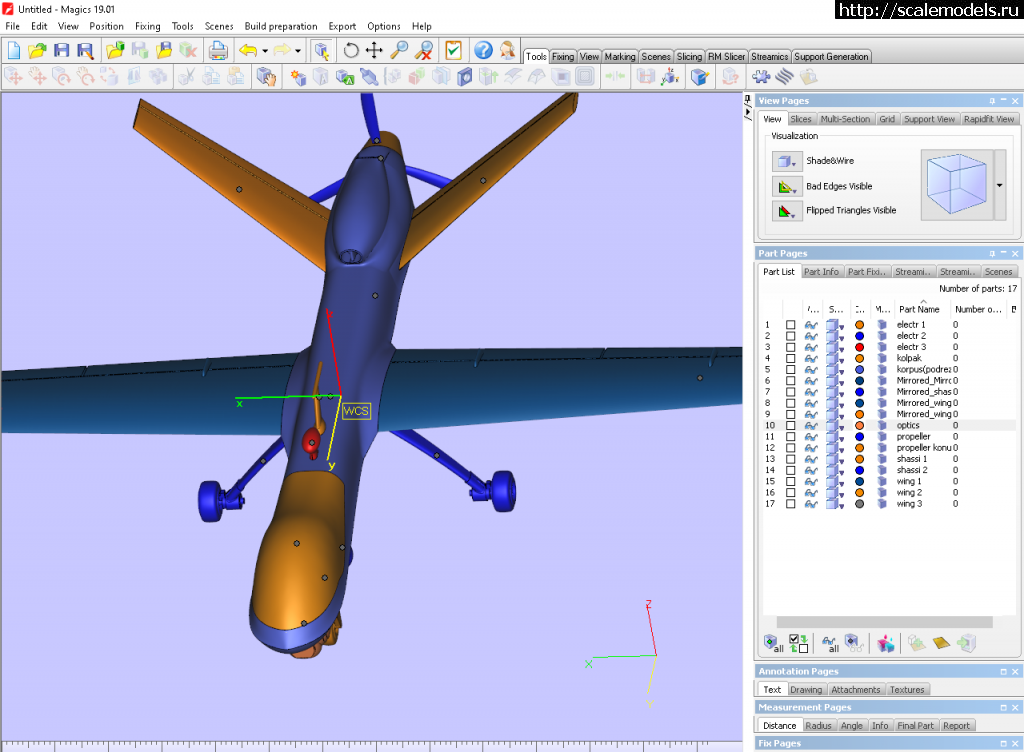Image resolution: width=1024 pixels, height=752 pixels.
Task: Switch to the Support Generation tab
Action: (x=831, y=57)
